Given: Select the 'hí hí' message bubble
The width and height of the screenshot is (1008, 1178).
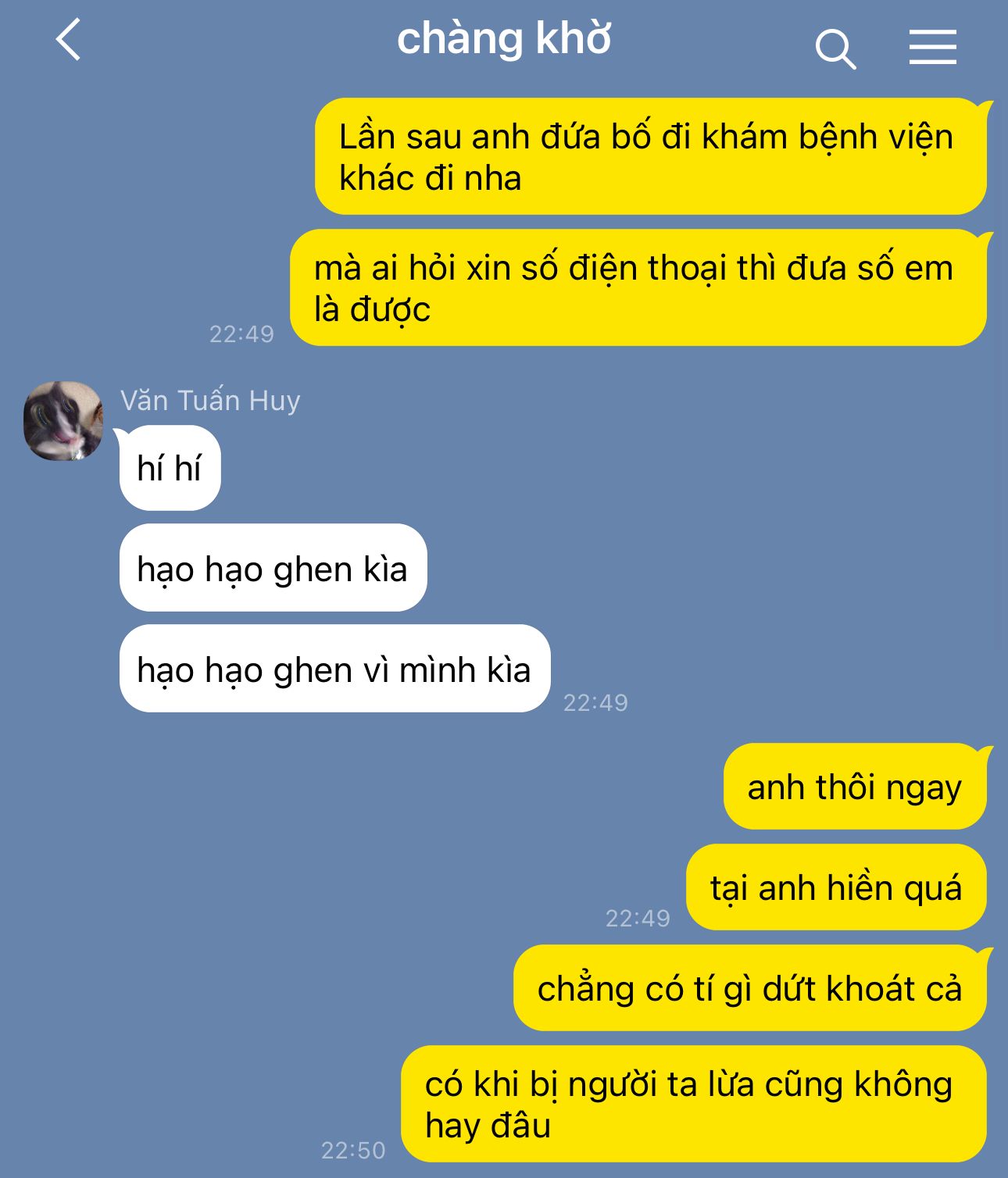Looking at the screenshot, I should (x=170, y=468).
